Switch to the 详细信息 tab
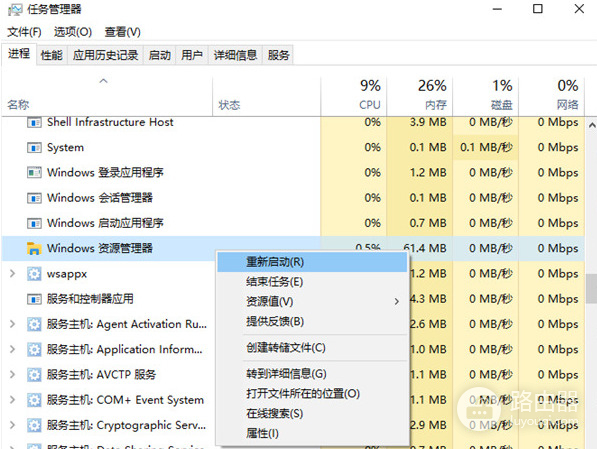The height and width of the screenshot is (449, 597). click(x=235, y=55)
